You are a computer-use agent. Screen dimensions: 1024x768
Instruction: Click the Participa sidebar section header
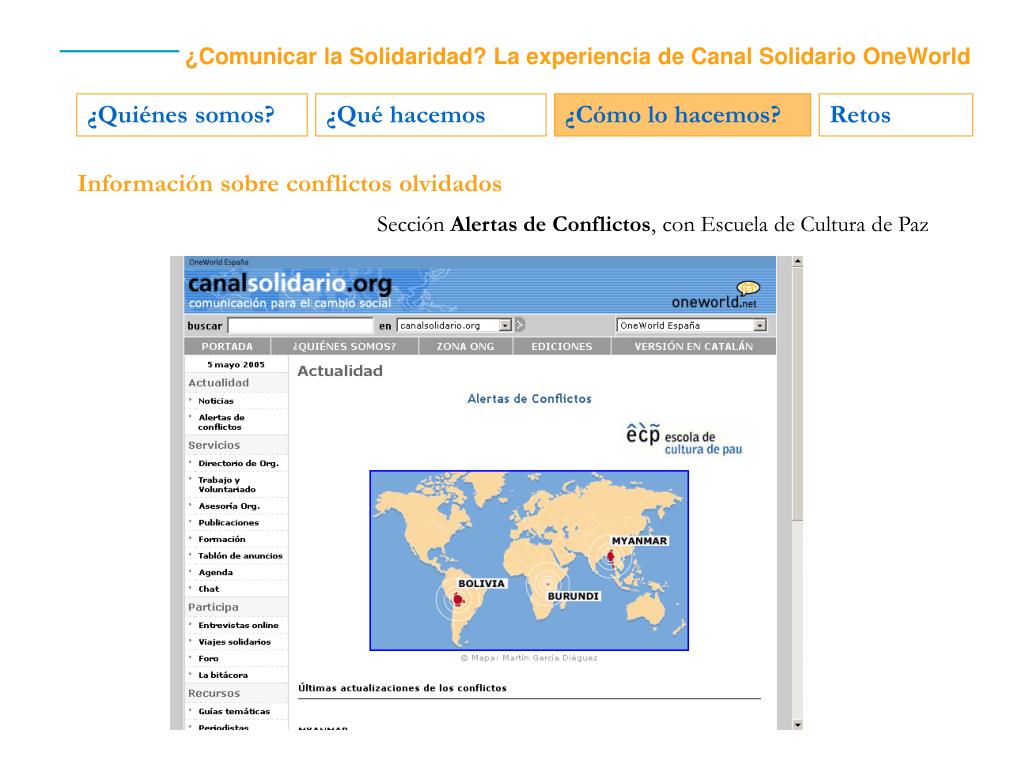(214, 607)
